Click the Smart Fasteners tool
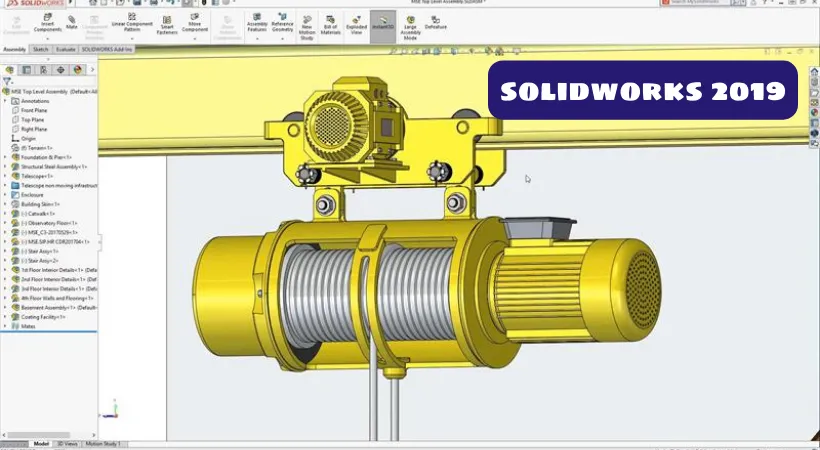This screenshot has width=820, height=450. pos(167,25)
